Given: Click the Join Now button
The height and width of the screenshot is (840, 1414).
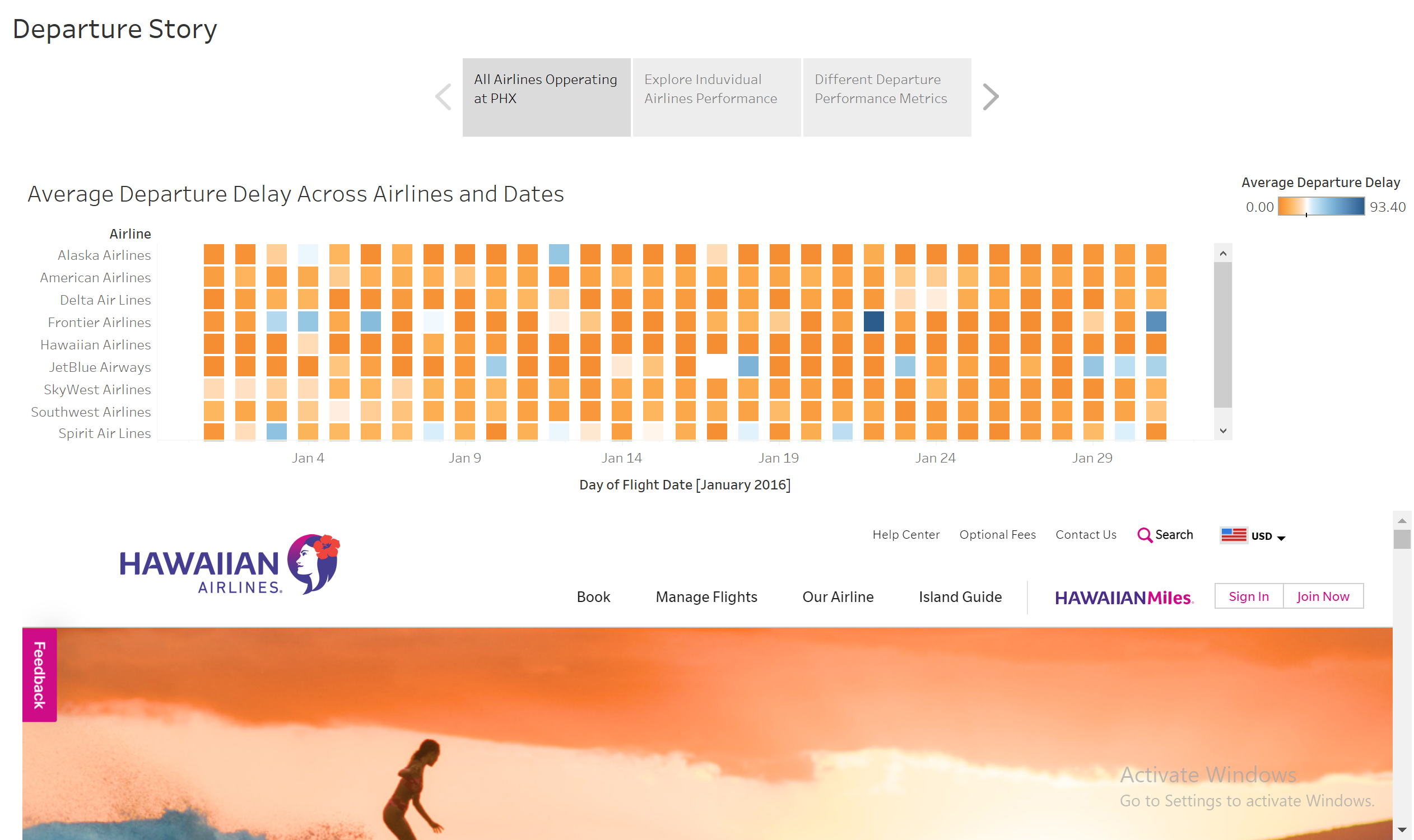Looking at the screenshot, I should click(x=1323, y=596).
